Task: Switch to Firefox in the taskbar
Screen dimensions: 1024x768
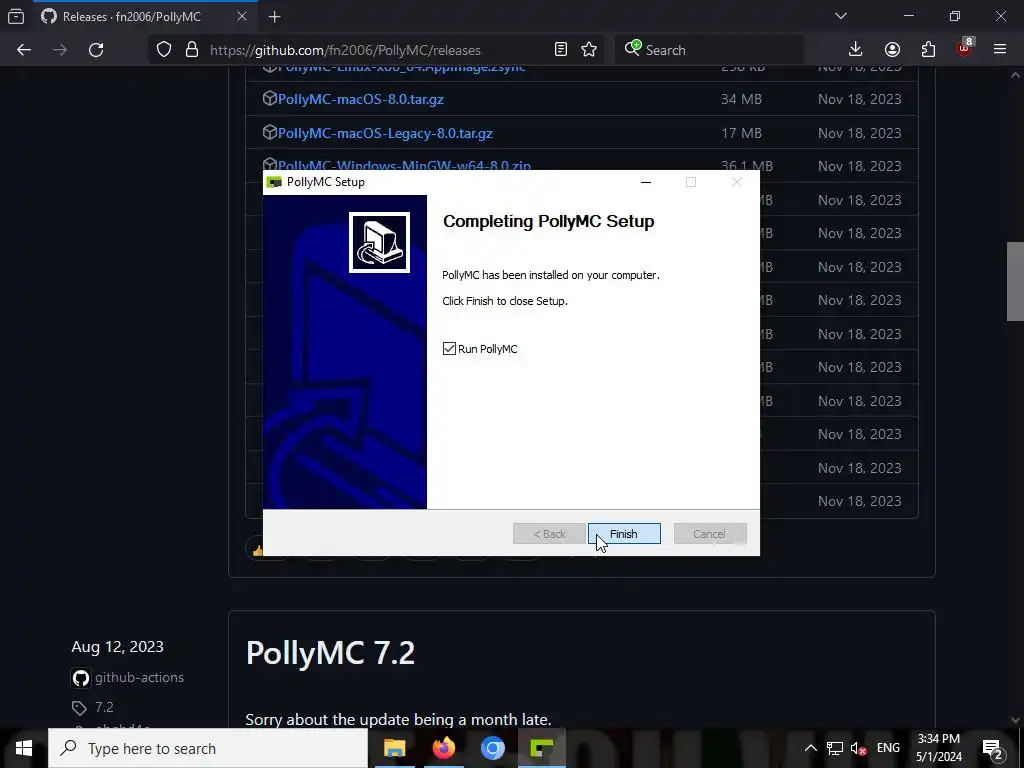Action: pyautogui.click(x=443, y=748)
